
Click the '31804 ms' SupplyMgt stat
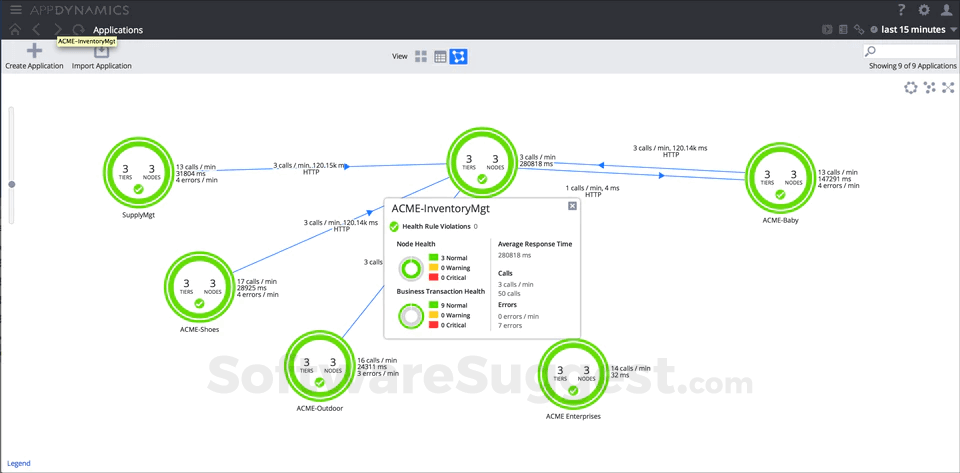(190, 173)
